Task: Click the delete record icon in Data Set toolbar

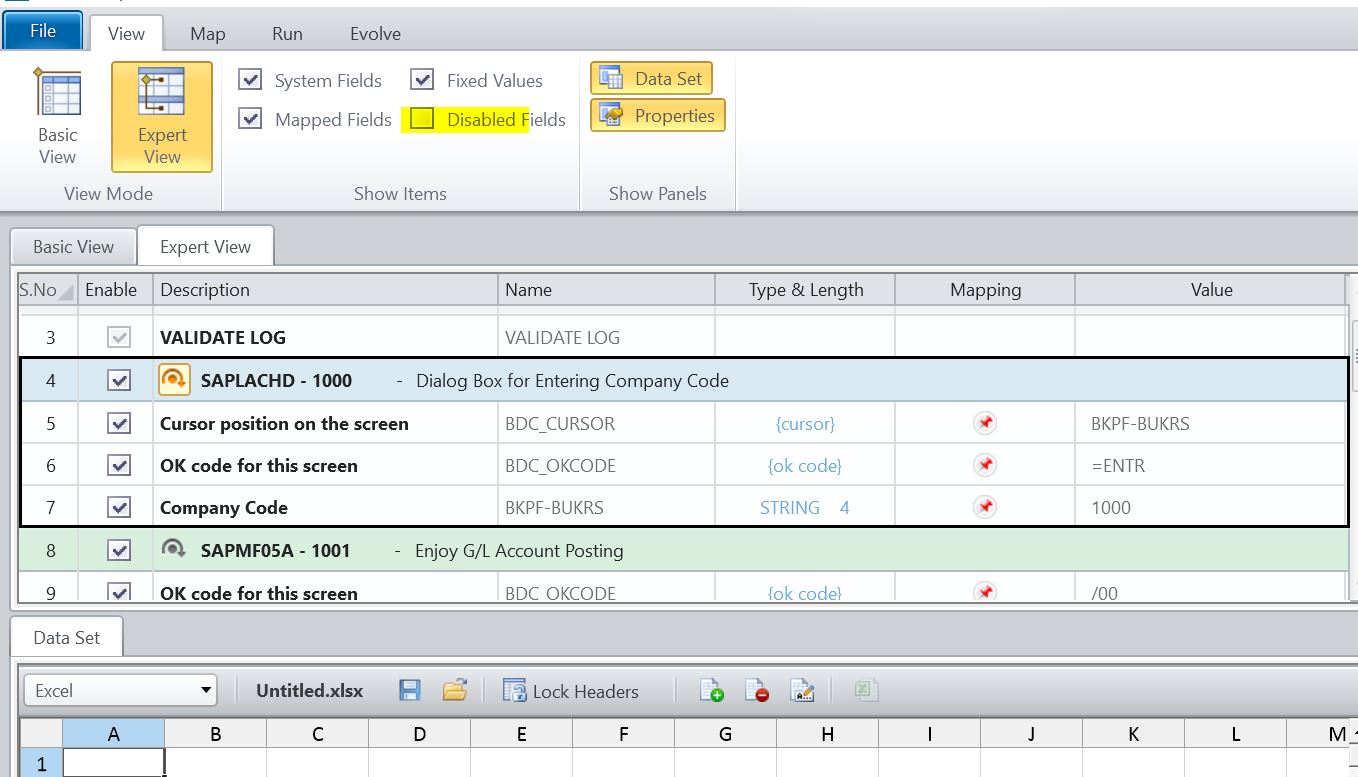Action: pyautogui.click(x=757, y=690)
